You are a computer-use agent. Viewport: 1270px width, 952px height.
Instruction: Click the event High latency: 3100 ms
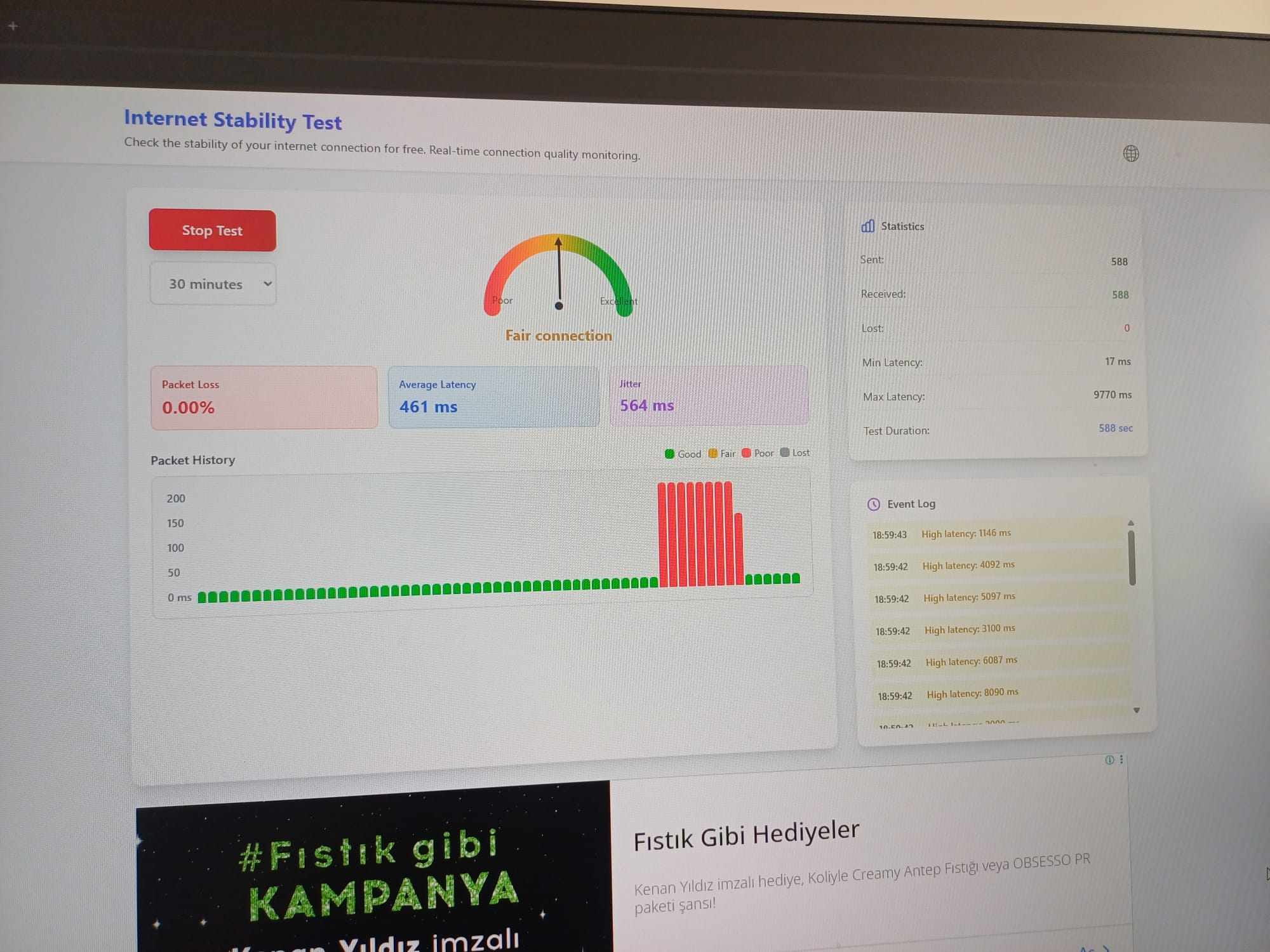coord(970,629)
